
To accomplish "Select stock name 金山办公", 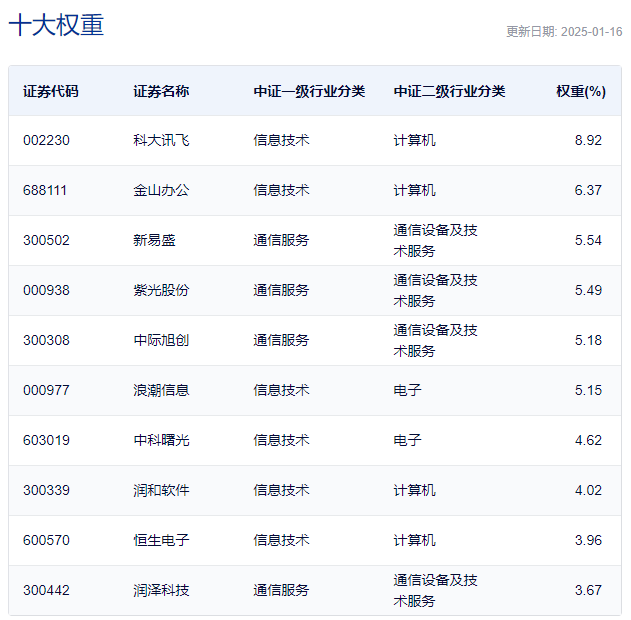I will click(x=161, y=190).
